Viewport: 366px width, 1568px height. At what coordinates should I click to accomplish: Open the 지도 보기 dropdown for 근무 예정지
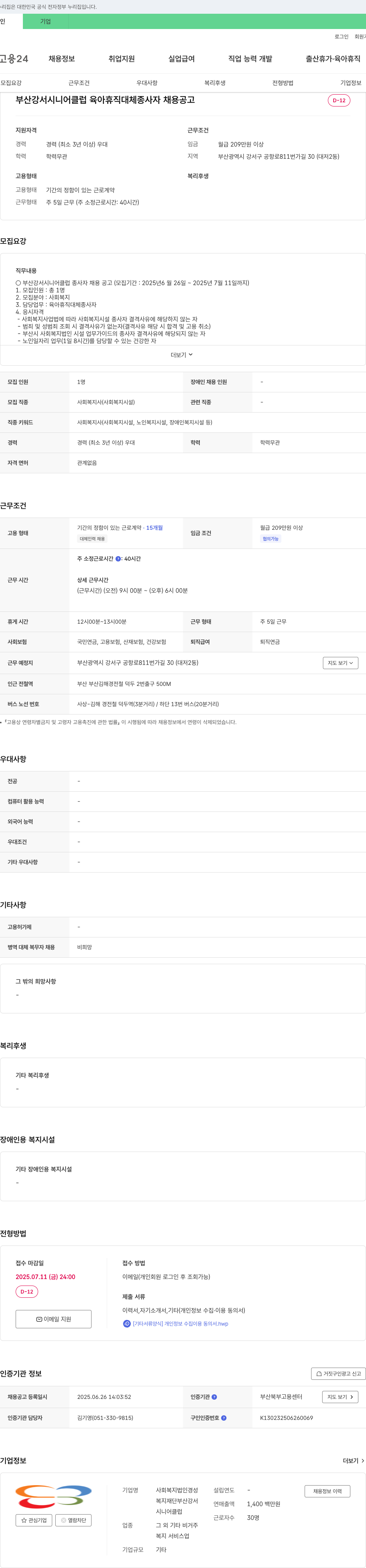tap(340, 663)
